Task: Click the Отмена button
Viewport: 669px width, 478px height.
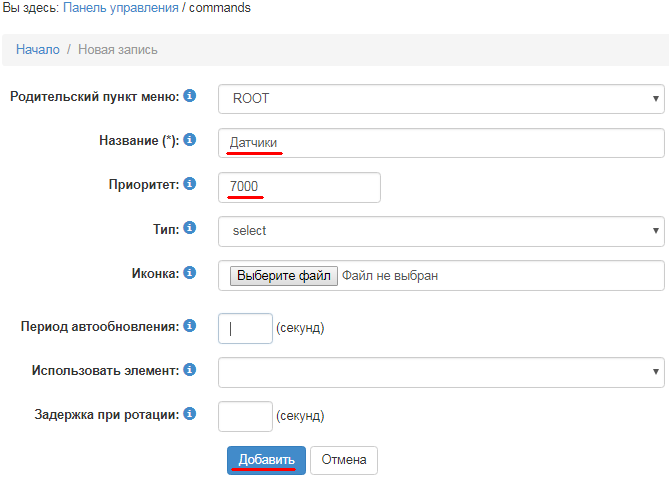Action: click(x=344, y=460)
